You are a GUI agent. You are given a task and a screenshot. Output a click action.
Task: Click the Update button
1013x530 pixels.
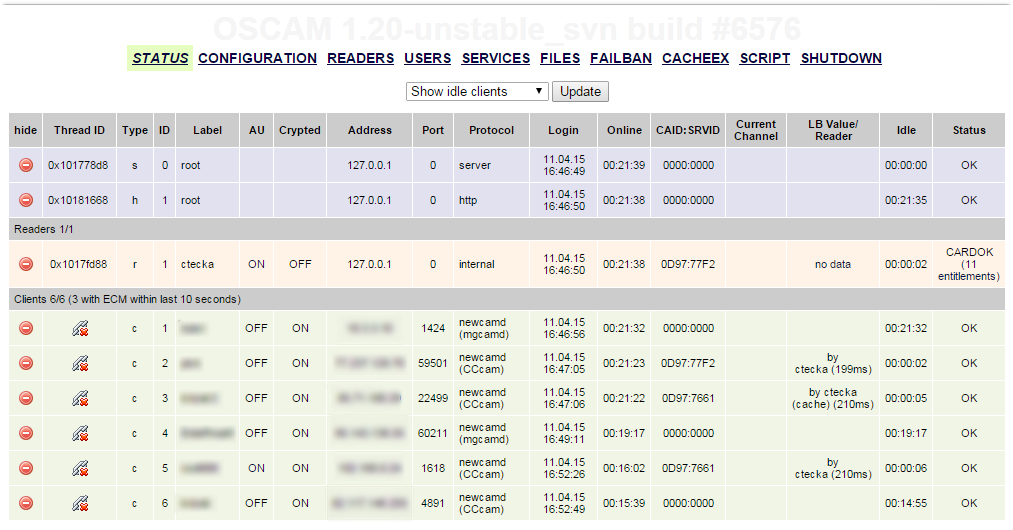point(580,91)
